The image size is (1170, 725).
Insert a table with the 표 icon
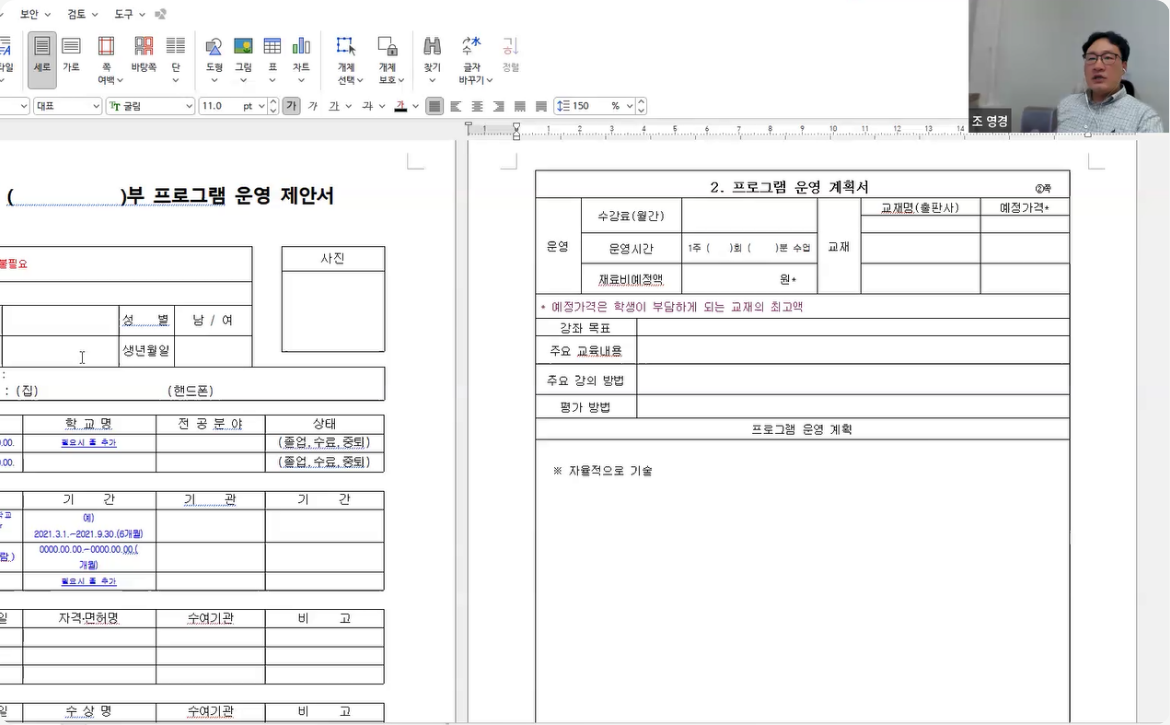tap(272, 54)
